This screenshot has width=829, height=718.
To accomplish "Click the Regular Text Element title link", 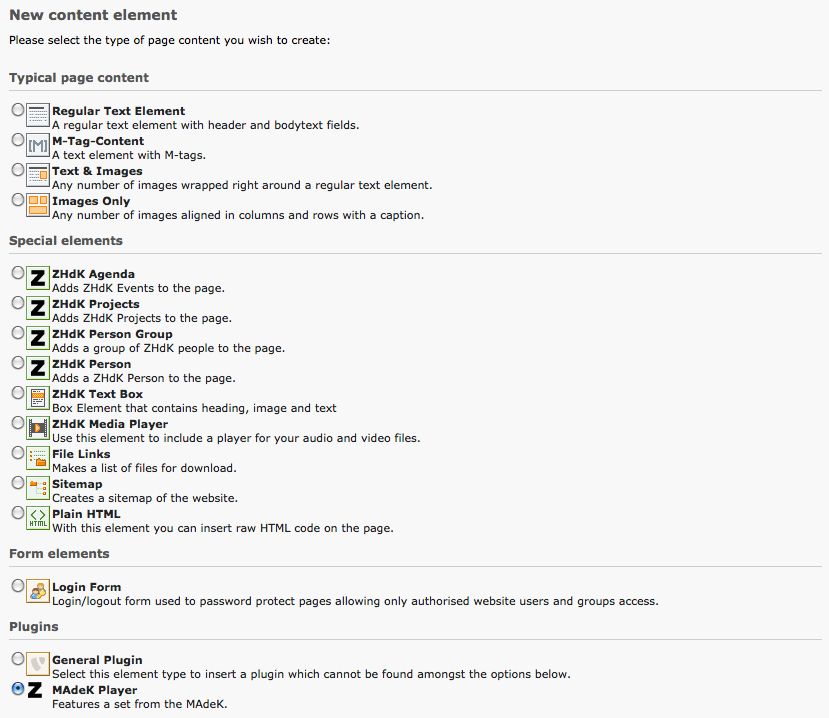I will [118, 111].
